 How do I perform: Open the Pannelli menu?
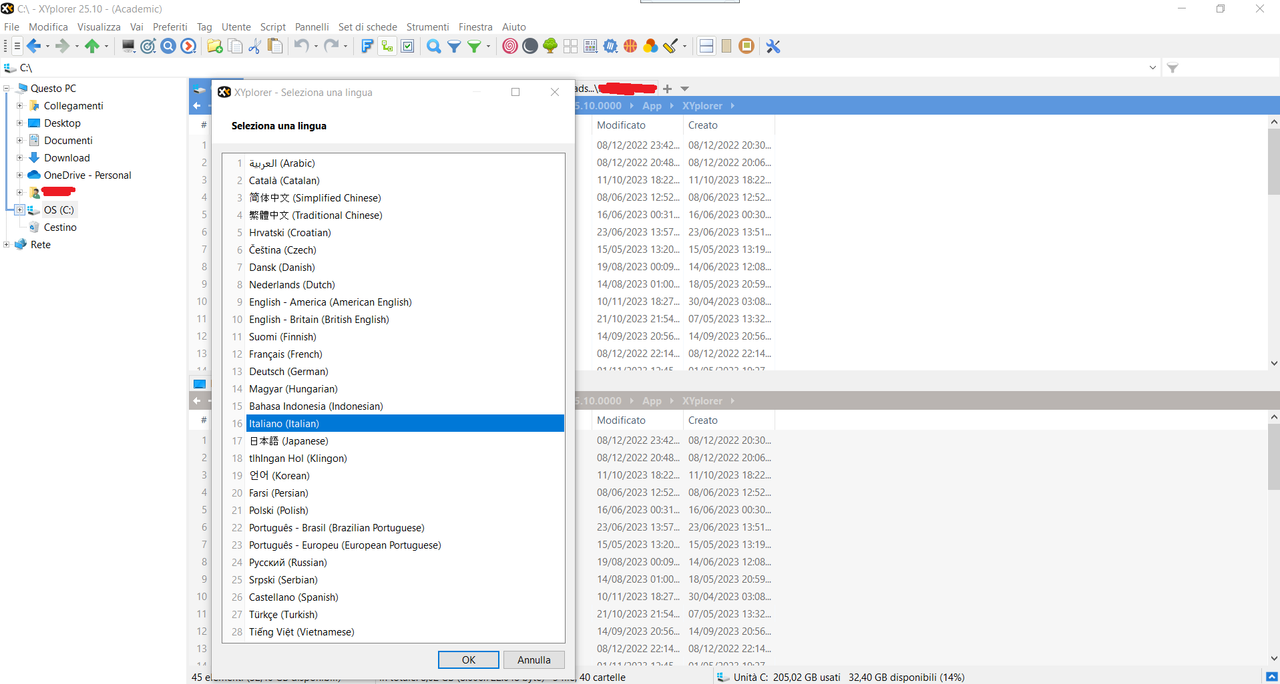click(x=312, y=27)
